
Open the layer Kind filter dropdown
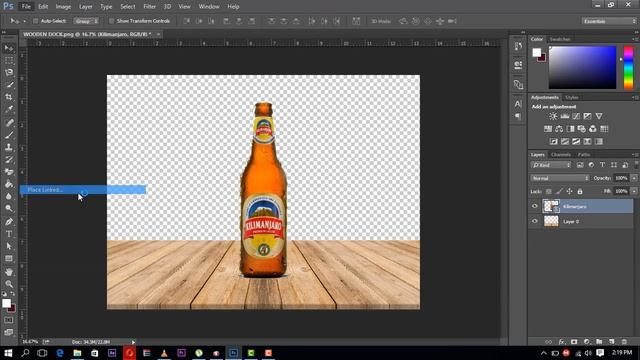point(551,165)
